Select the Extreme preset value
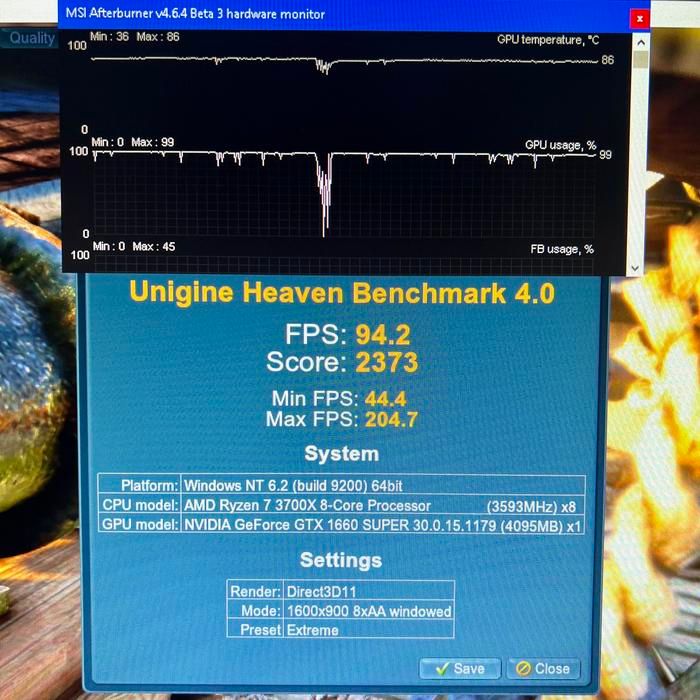The width and height of the screenshot is (700, 700). [x=312, y=630]
